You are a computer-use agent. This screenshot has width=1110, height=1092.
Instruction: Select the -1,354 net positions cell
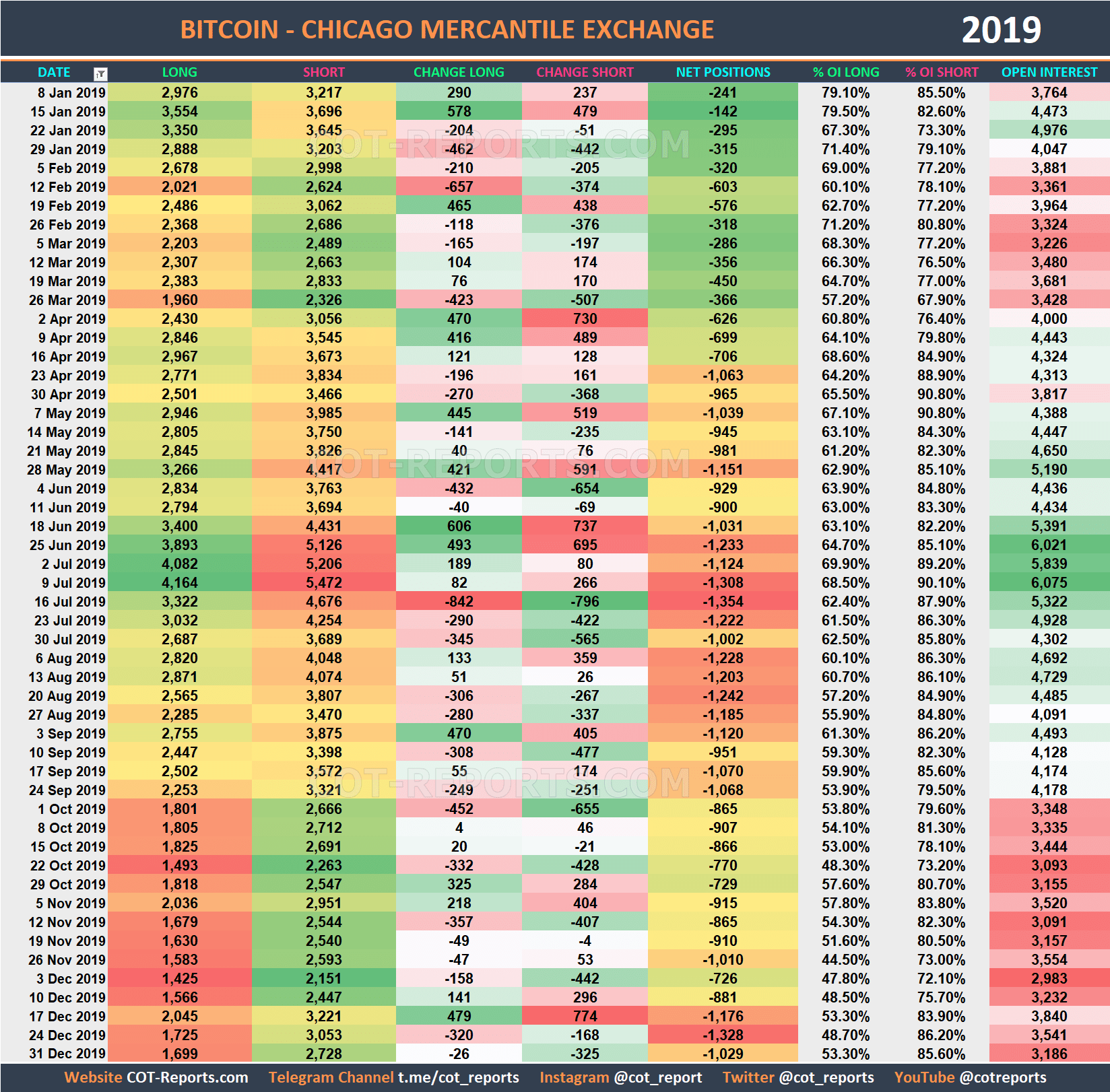722,601
